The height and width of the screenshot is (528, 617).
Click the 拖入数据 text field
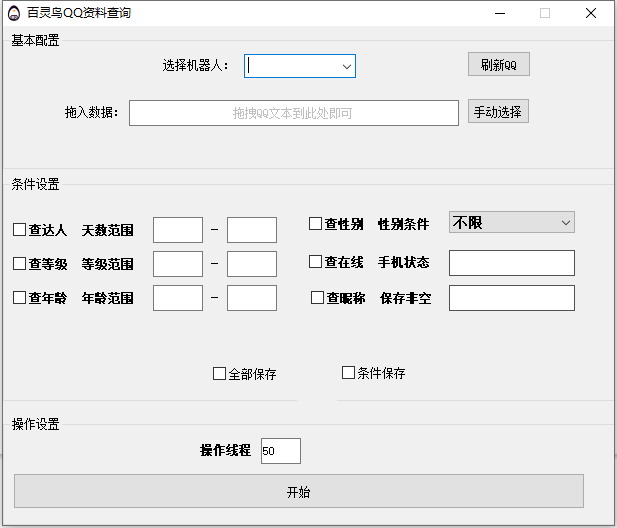(294, 113)
